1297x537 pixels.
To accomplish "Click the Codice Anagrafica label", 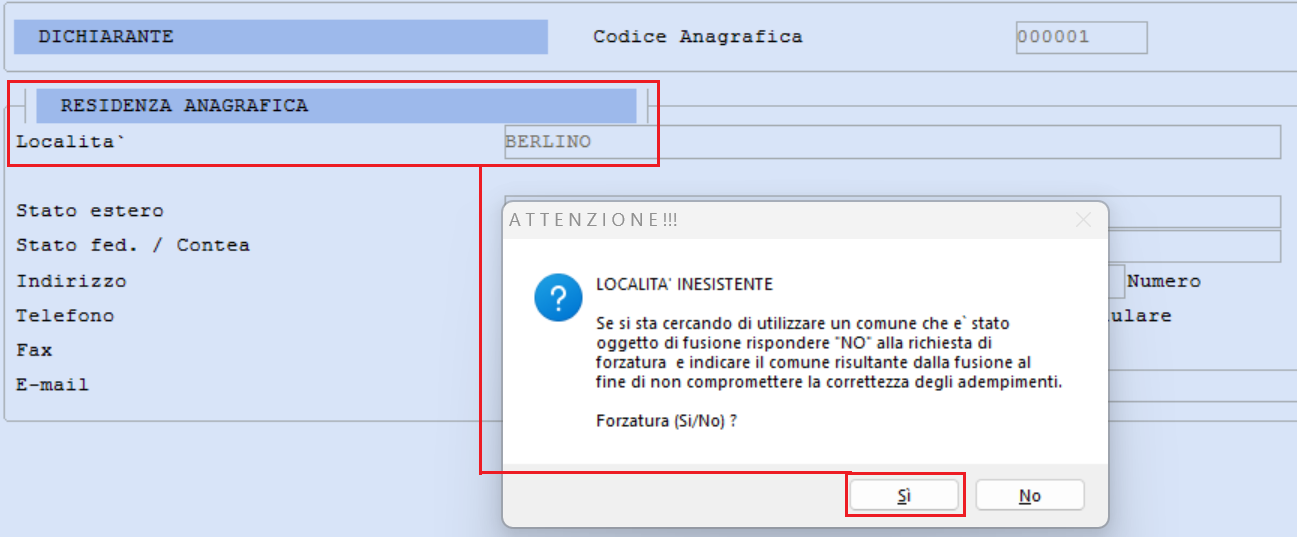I will click(697, 37).
